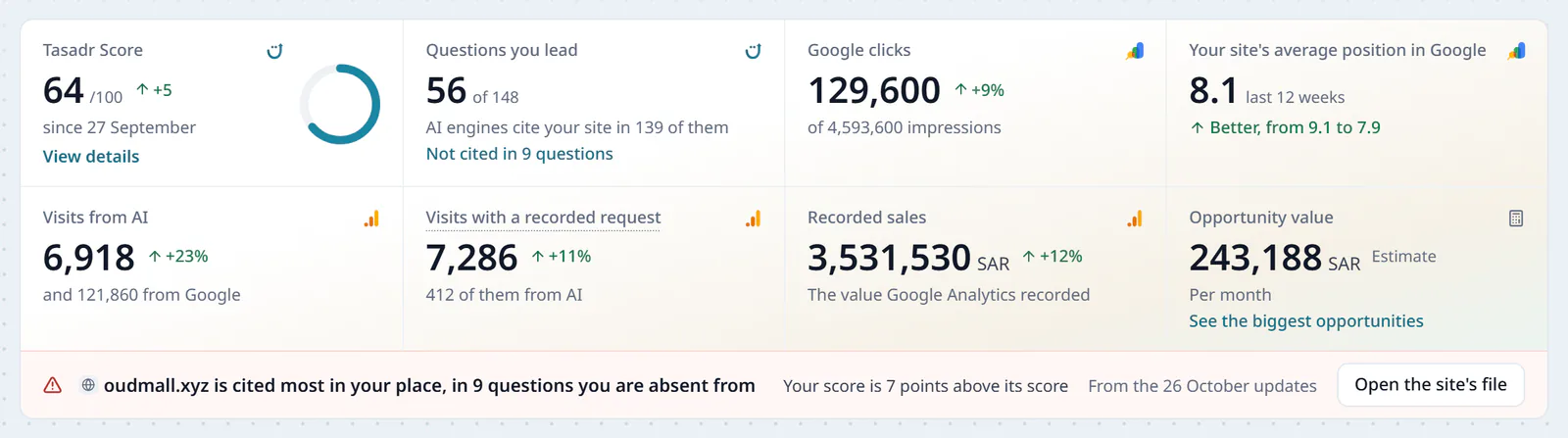Click the average position card Google Ads icon
Image resolution: width=1568 pixels, height=438 pixels.
pos(1516,51)
